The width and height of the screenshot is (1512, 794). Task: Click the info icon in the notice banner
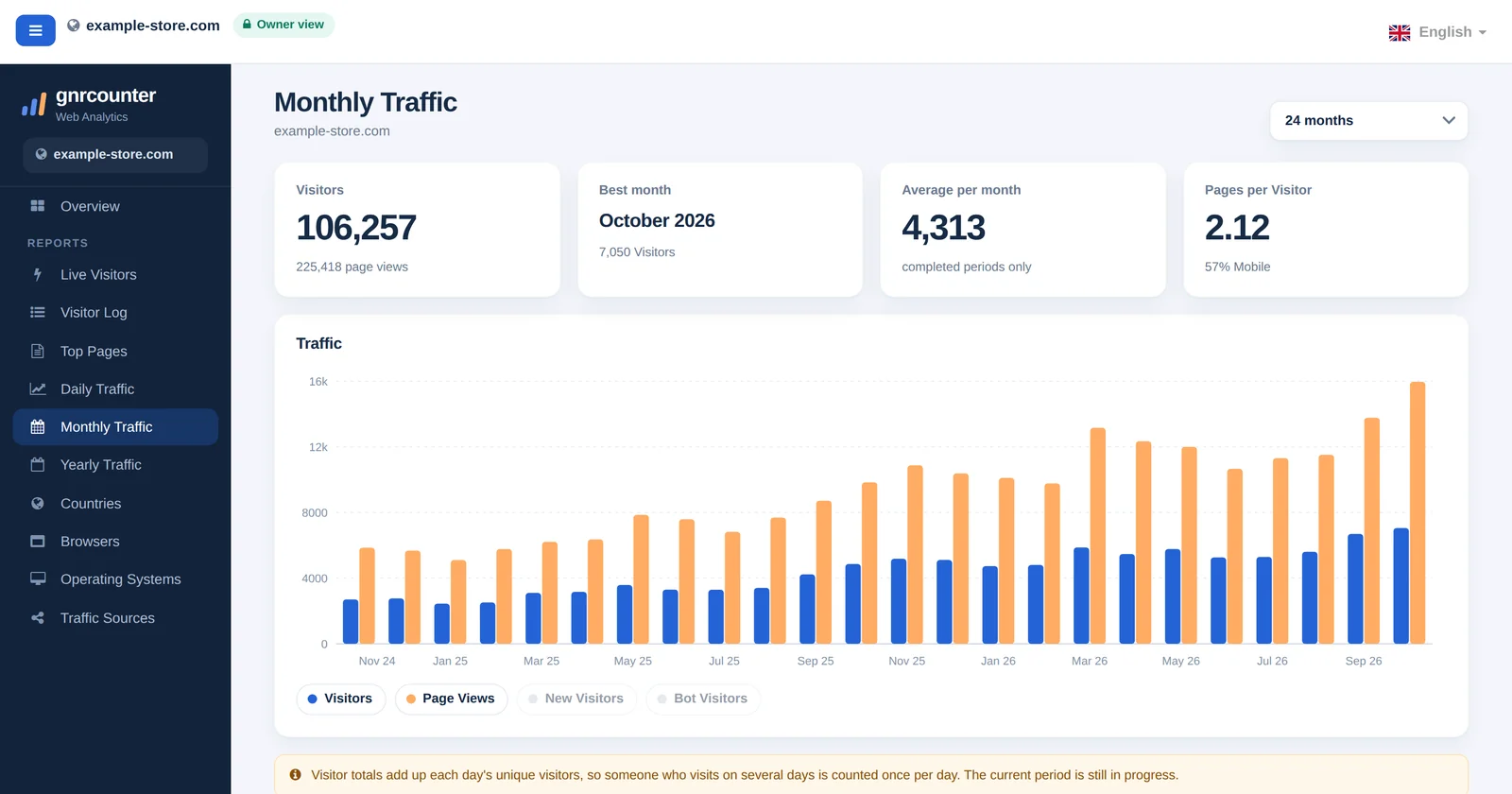pyautogui.click(x=295, y=774)
